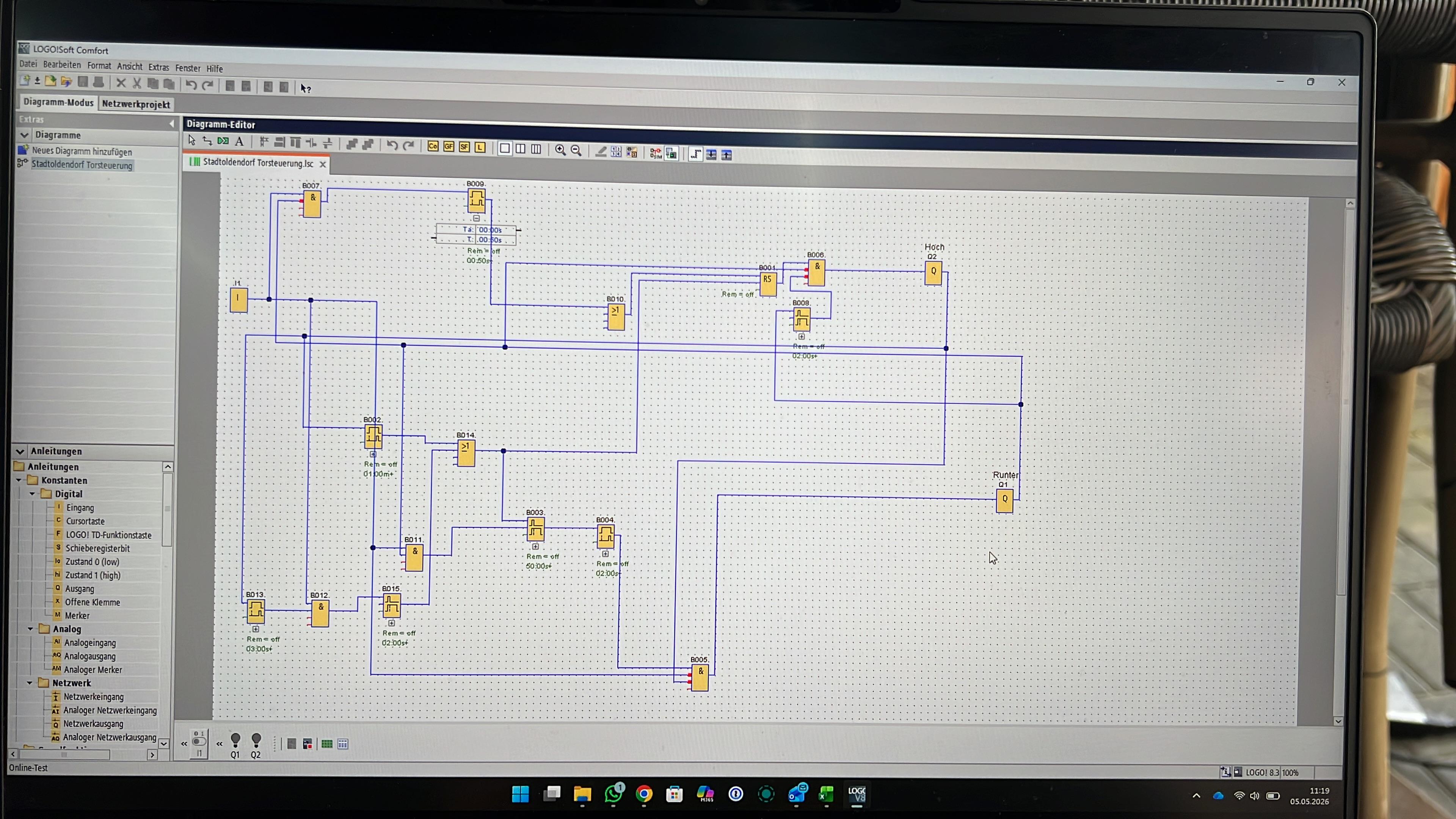Open the basic functions (GF) palette
This screenshot has width=1456, height=819.
coord(449,147)
